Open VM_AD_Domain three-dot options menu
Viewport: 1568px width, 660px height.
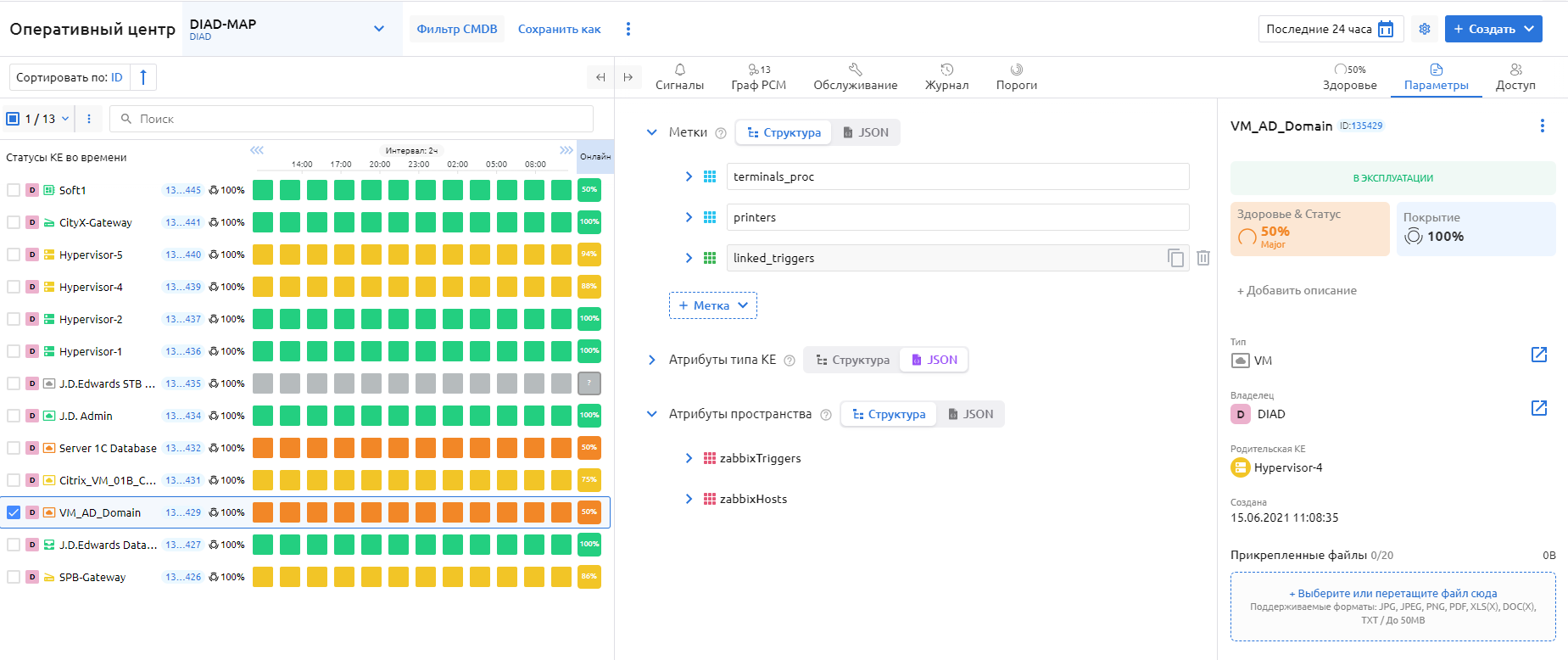click(x=1542, y=126)
